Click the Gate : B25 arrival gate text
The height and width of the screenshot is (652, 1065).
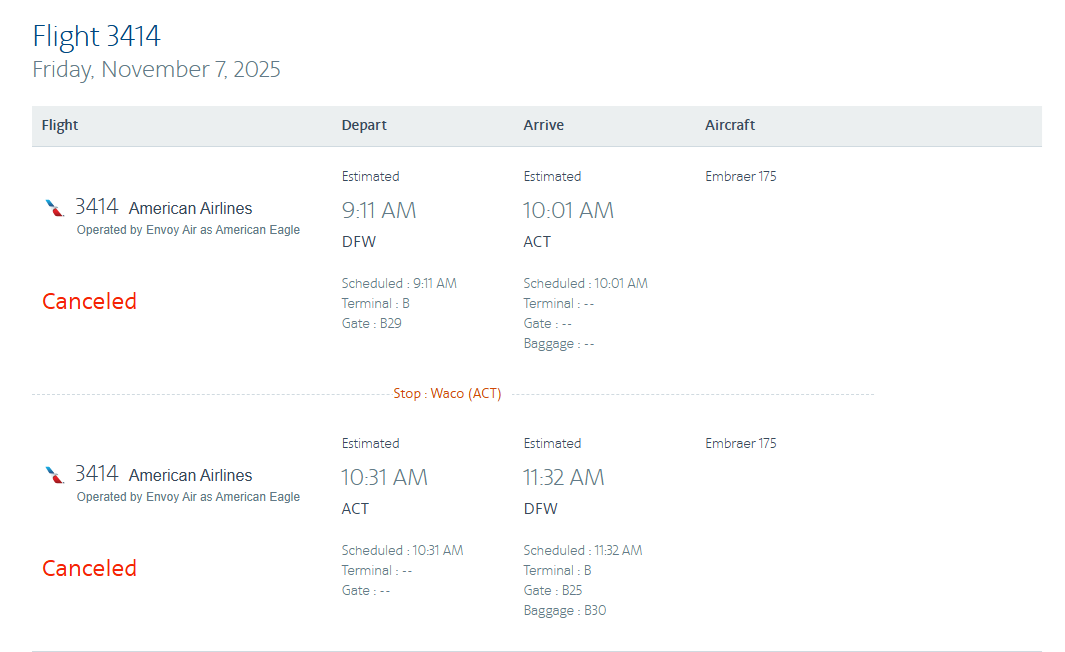tap(552, 590)
